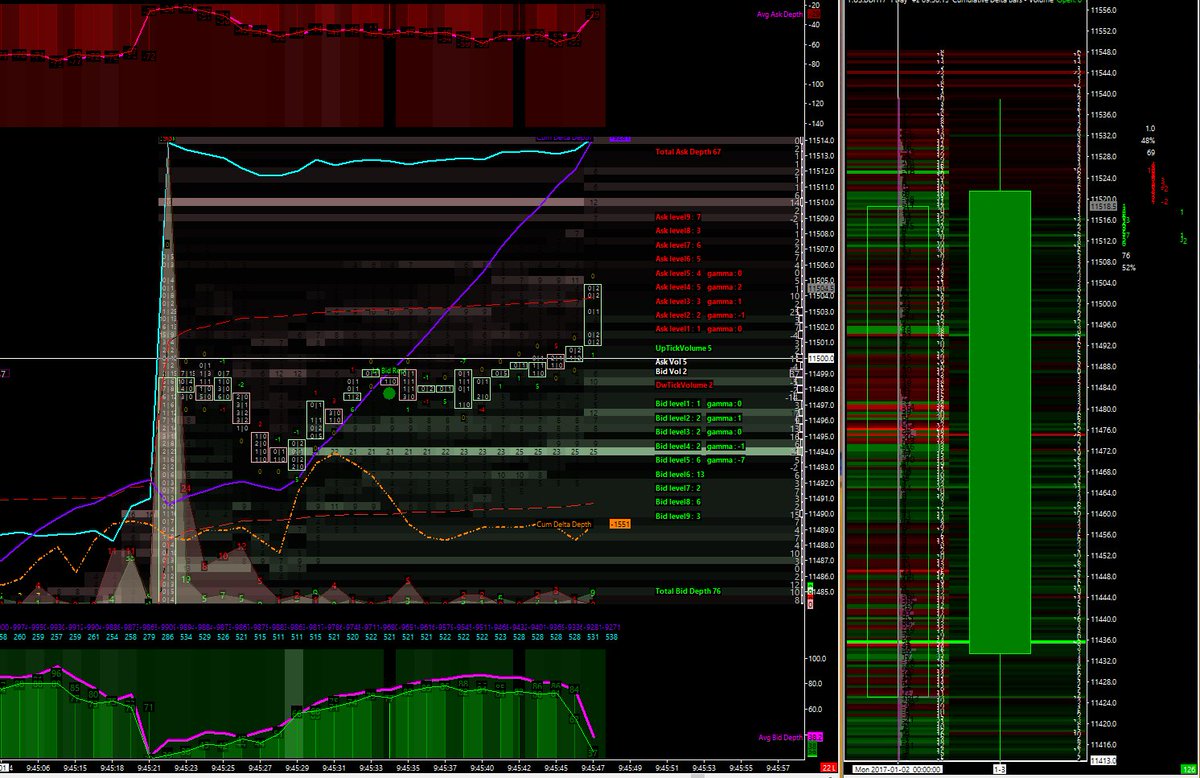This screenshot has width=1200, height=778.
Task: Click the 11413.0 last price box on scale
Action: tap(1104, 762)
